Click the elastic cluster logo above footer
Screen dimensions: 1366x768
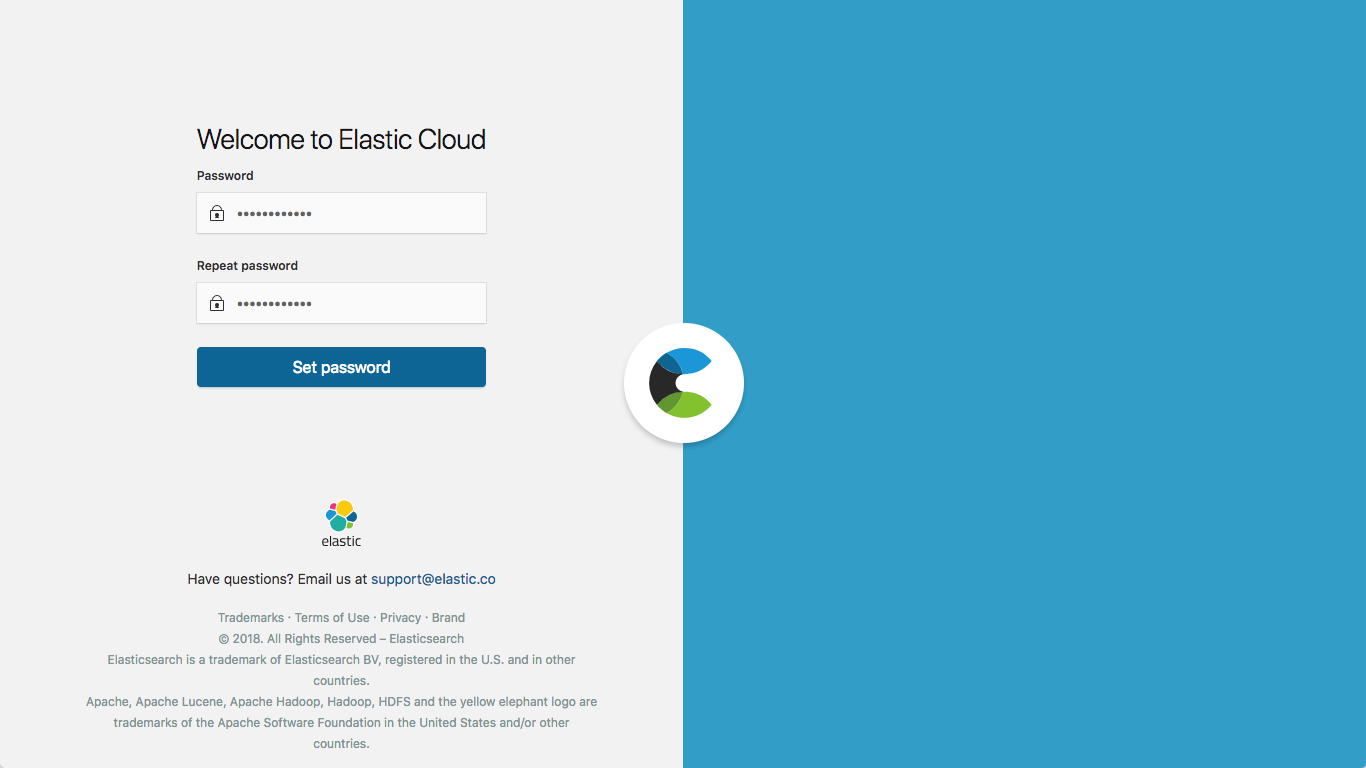point(341,524)
